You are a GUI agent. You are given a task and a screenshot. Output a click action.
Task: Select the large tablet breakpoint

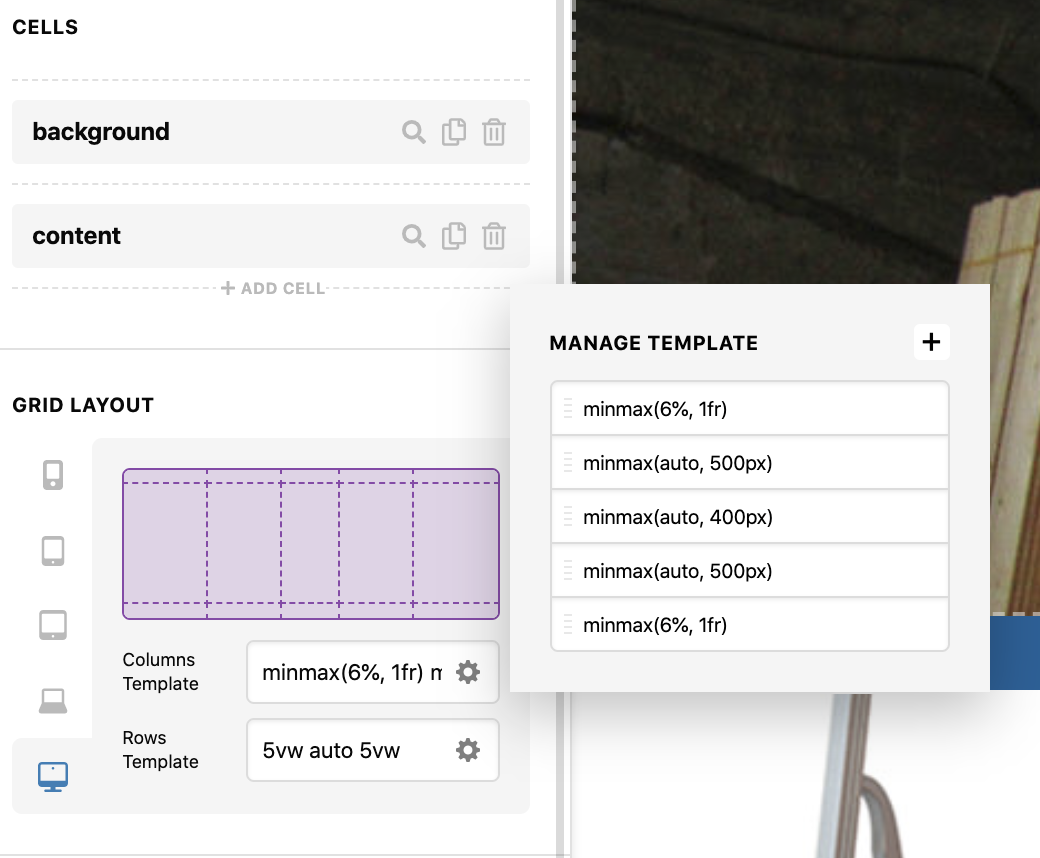(x=53, y=626)
